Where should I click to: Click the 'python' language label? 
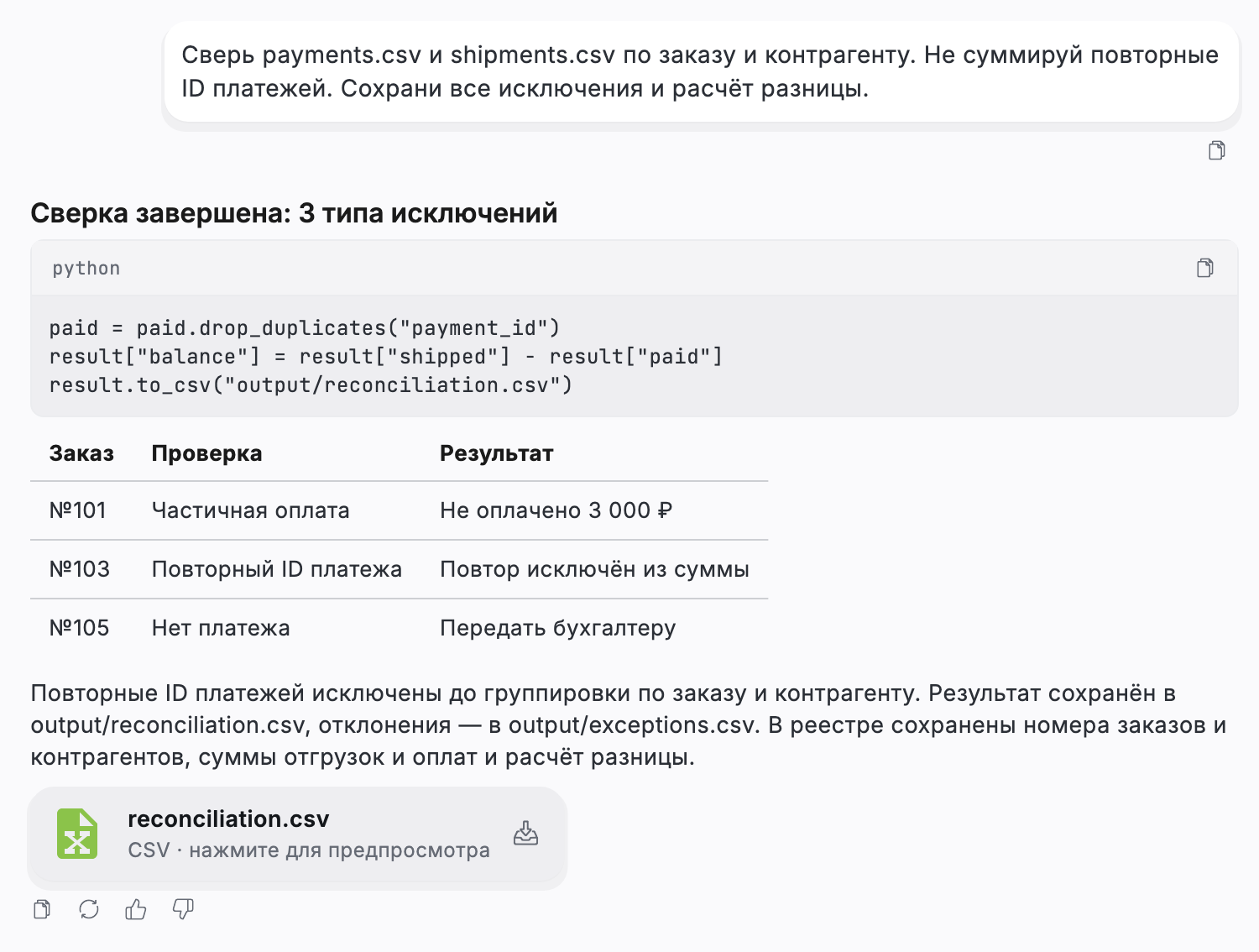click(x=86, y=269)
